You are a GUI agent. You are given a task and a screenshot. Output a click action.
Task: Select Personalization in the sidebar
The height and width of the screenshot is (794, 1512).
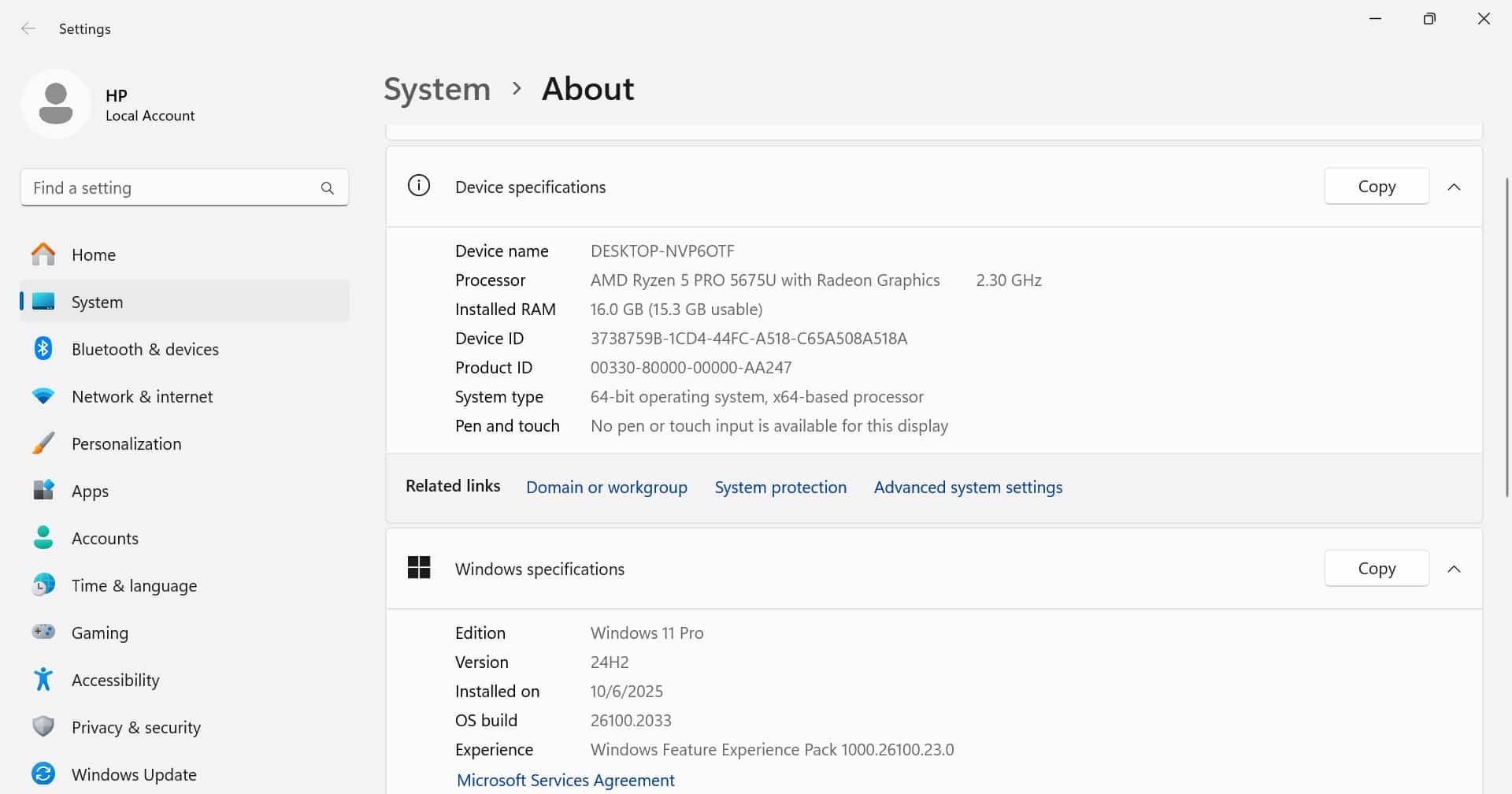pyautogui.click(x=184, y=443)
